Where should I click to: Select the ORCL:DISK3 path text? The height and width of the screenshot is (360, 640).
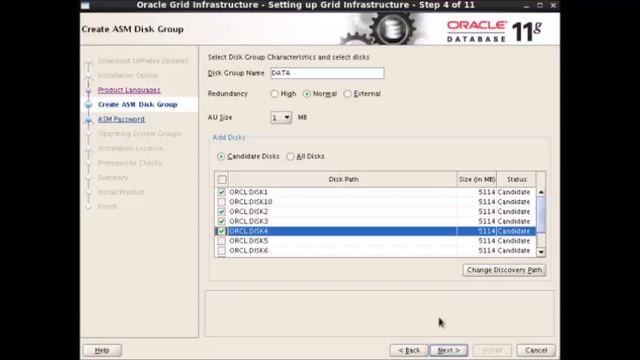(248, 221)
